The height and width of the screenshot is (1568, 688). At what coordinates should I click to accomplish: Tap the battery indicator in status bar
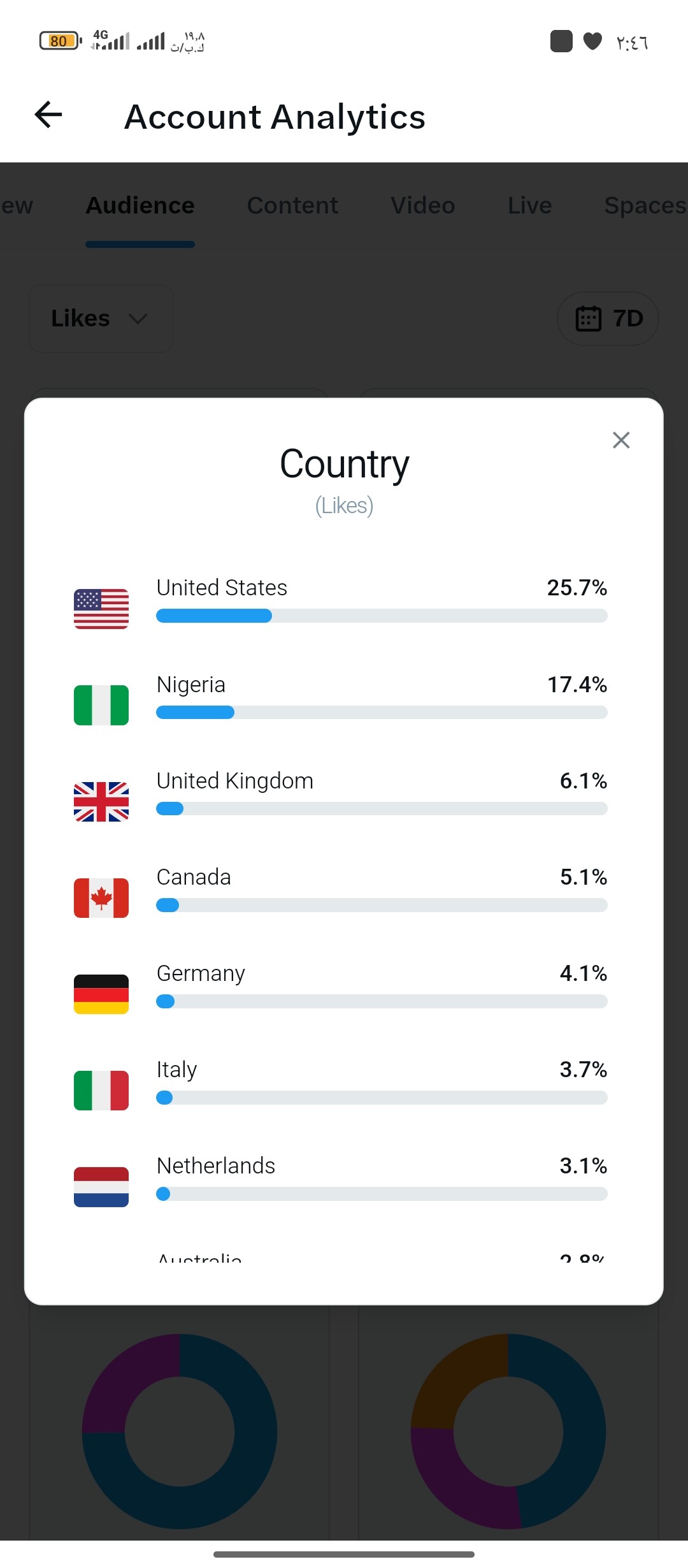point(60,41)
